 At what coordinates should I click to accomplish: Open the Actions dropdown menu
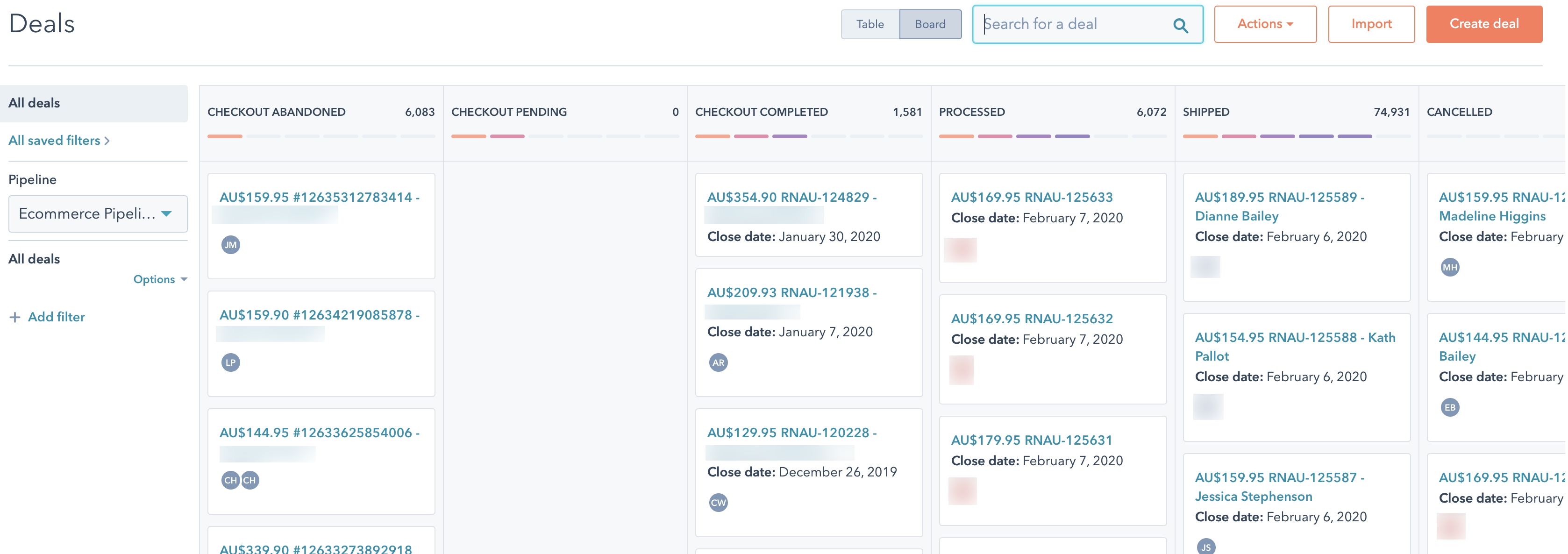1265,24
